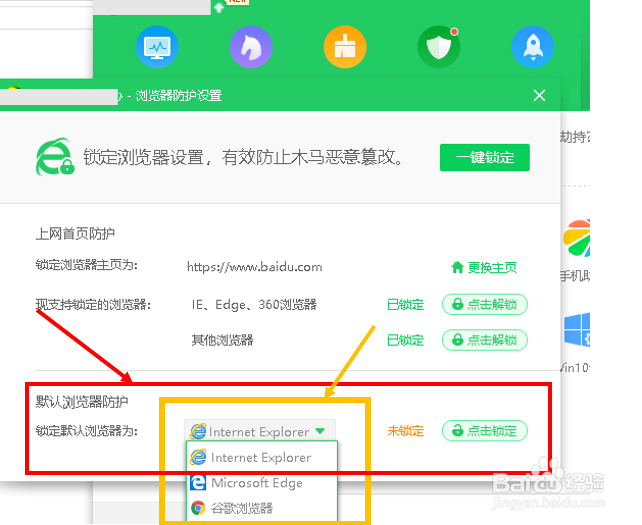Choose Internet Explorer from the dropdown list
Screen dimensions: 642x525
pyautogui.click(x=262, y=457)
